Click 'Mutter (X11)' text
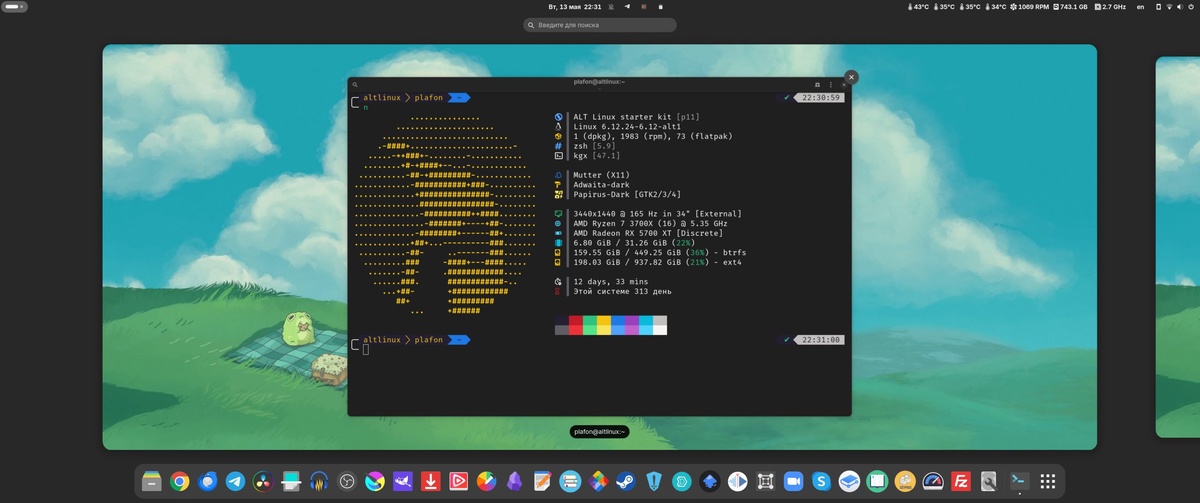The width and height of the screenshot is (1200, 503). pyautogui.click(x=601, y=175)
